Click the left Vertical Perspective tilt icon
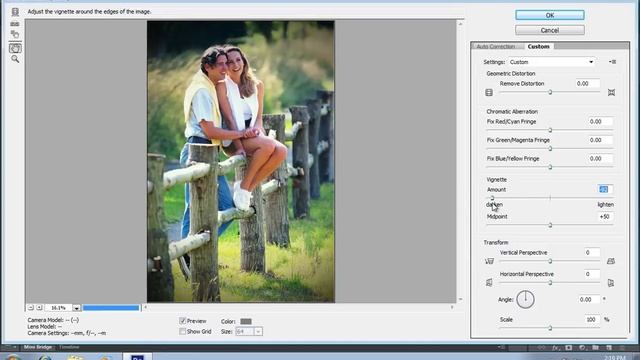 coord(489,261)
